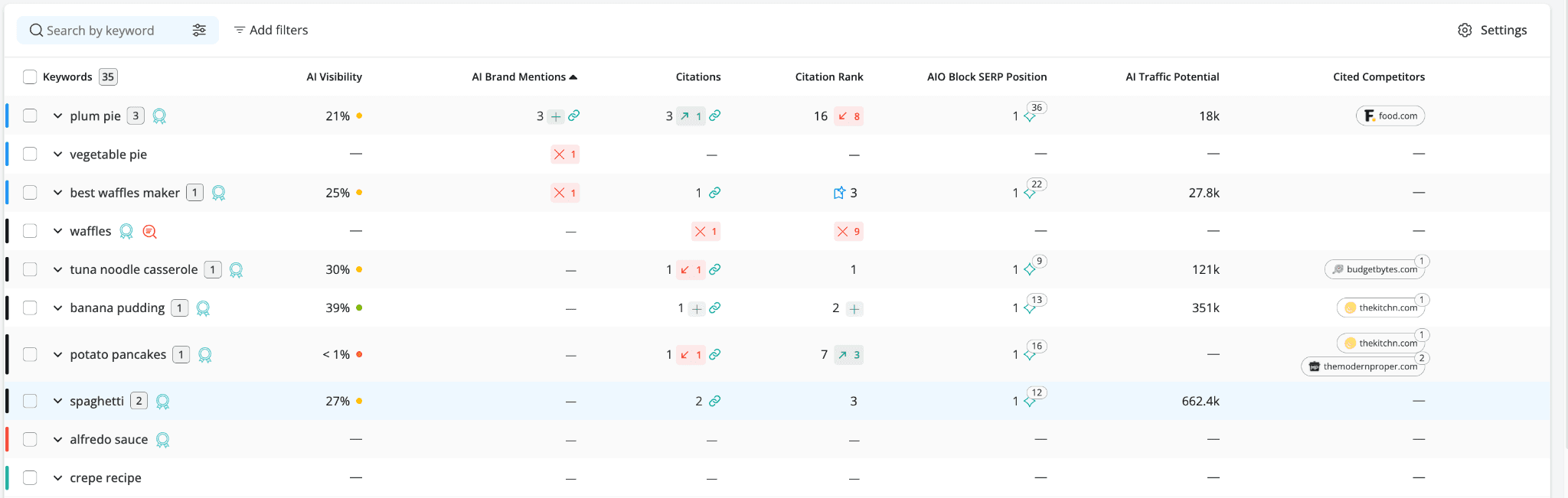The height and width of the screenshot is (498, 1568).
Task: Expand the spaghetti row
Action: click(57, 401)
